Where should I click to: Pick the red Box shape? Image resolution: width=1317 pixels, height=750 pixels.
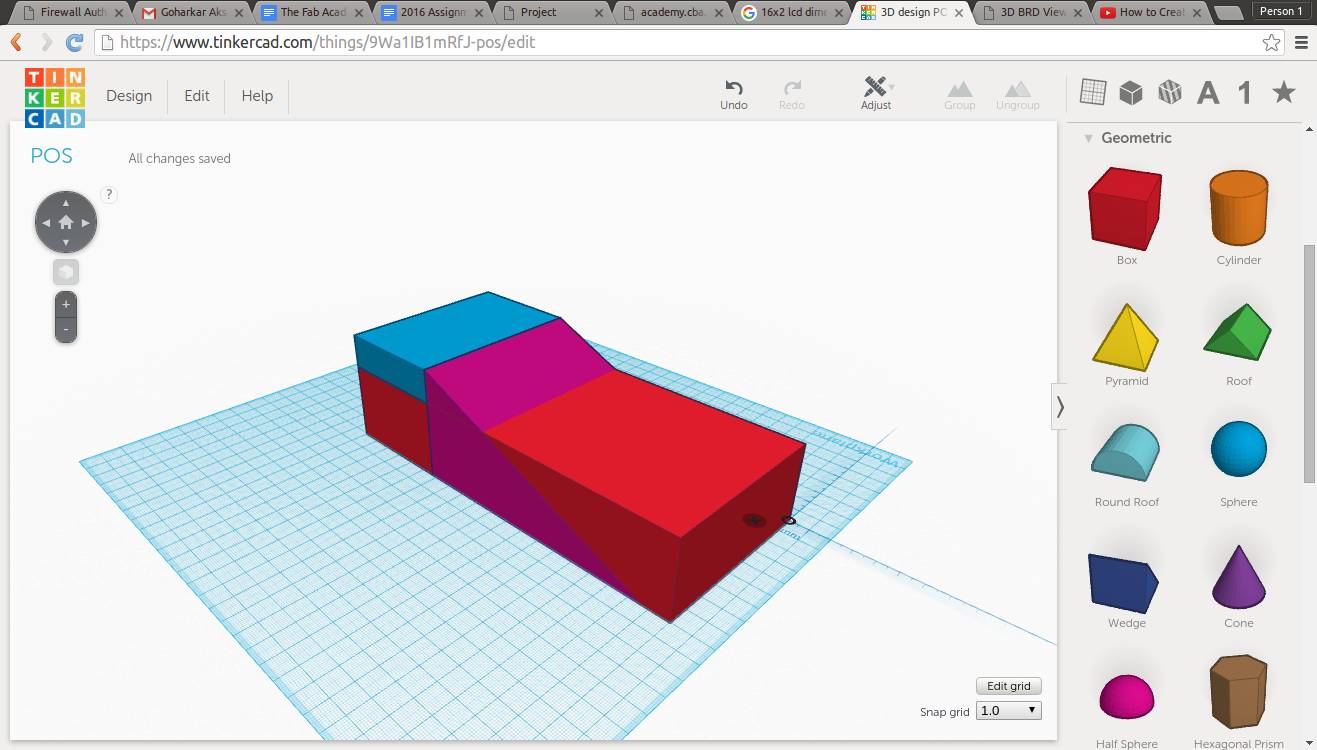pyautogui.click(x=1126, y=207)
